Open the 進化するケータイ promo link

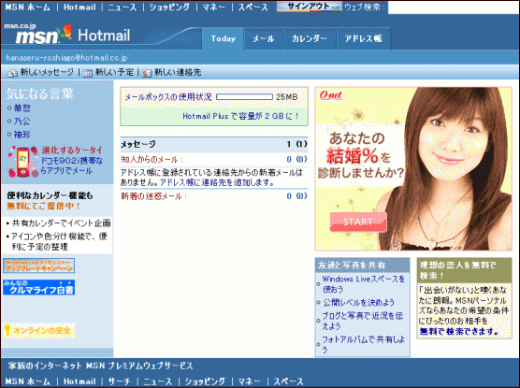72,151
